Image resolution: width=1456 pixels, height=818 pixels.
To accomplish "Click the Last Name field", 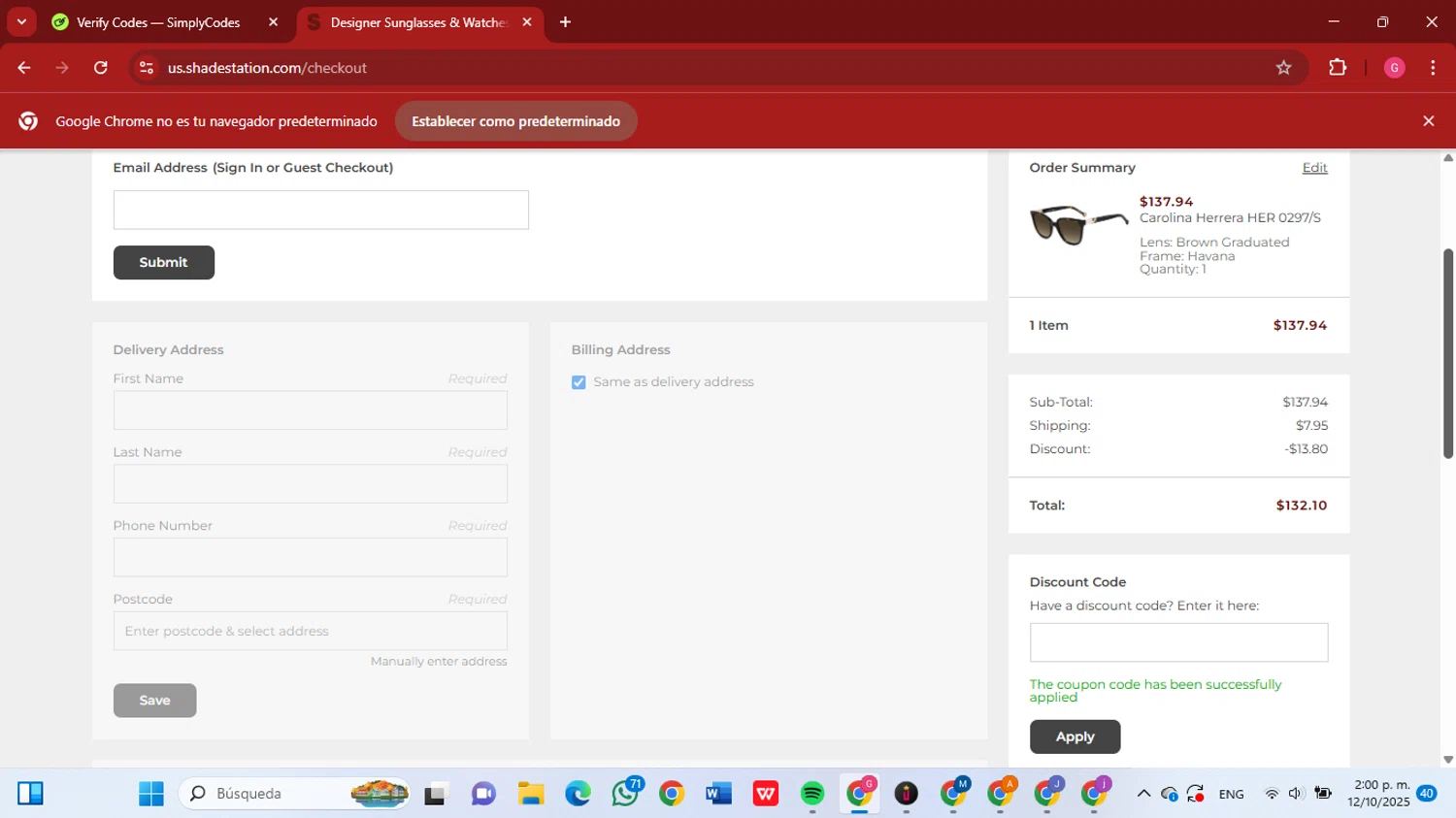I will click(x=310, y=484).
